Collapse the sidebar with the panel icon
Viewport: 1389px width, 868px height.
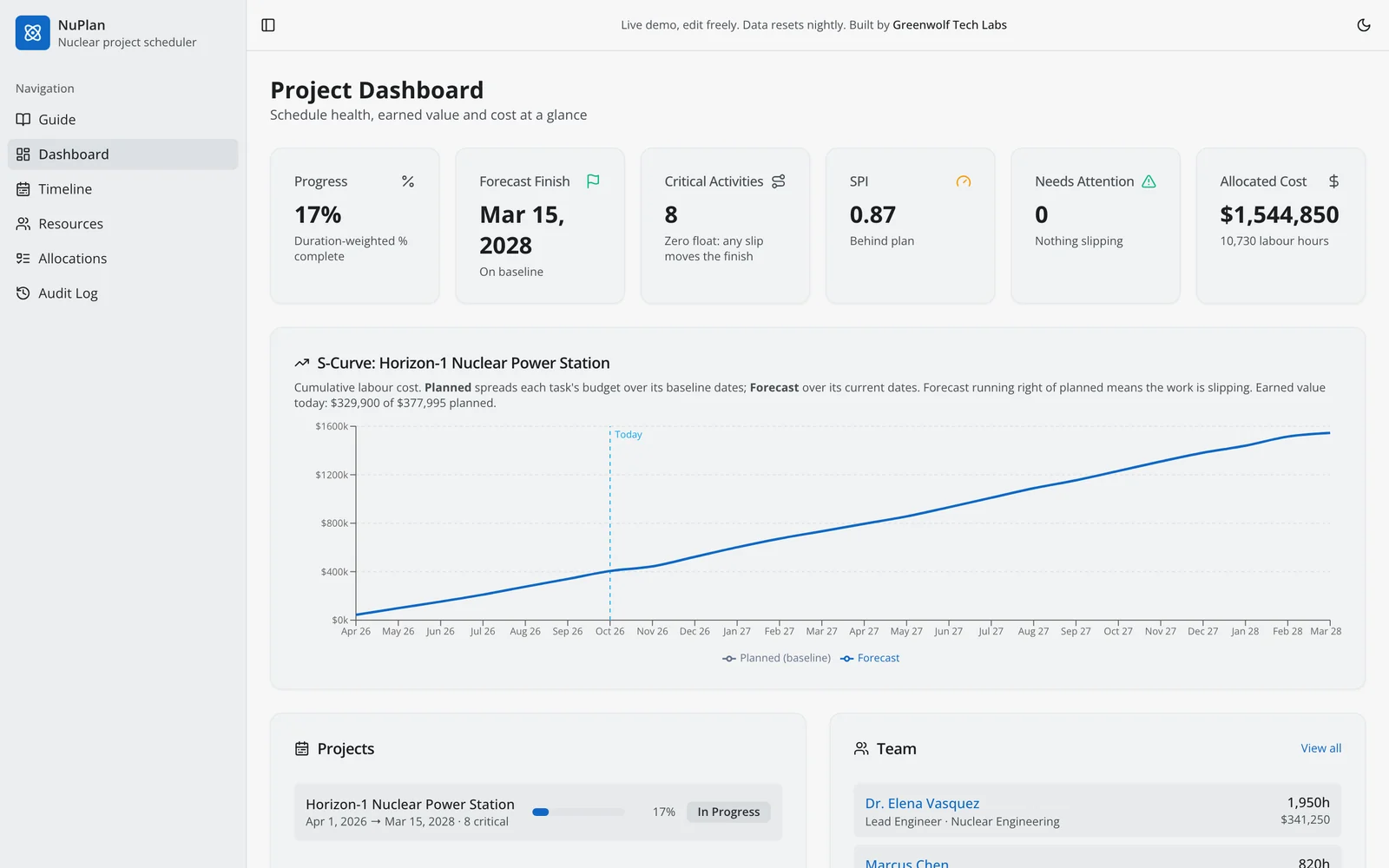pyautogui.click(x=268, y=25)
